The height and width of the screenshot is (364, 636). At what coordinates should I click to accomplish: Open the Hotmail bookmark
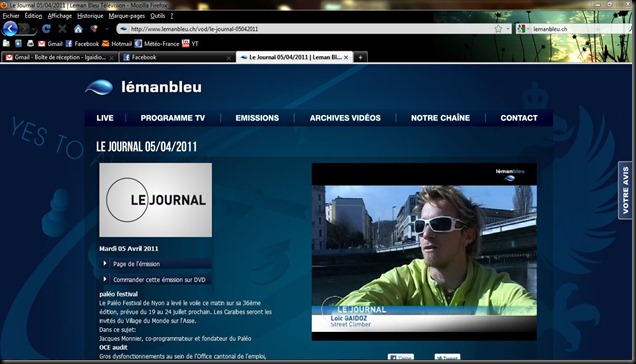click(117, 43)
